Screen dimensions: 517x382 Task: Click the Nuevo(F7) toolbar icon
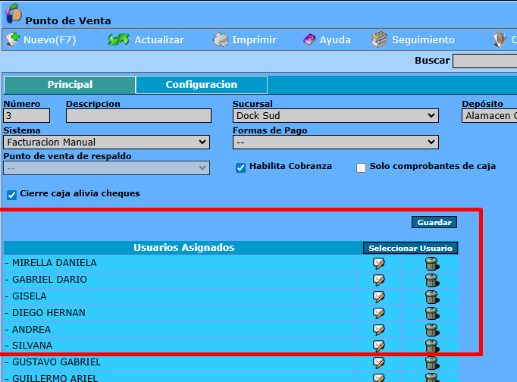tap(13, 40)
